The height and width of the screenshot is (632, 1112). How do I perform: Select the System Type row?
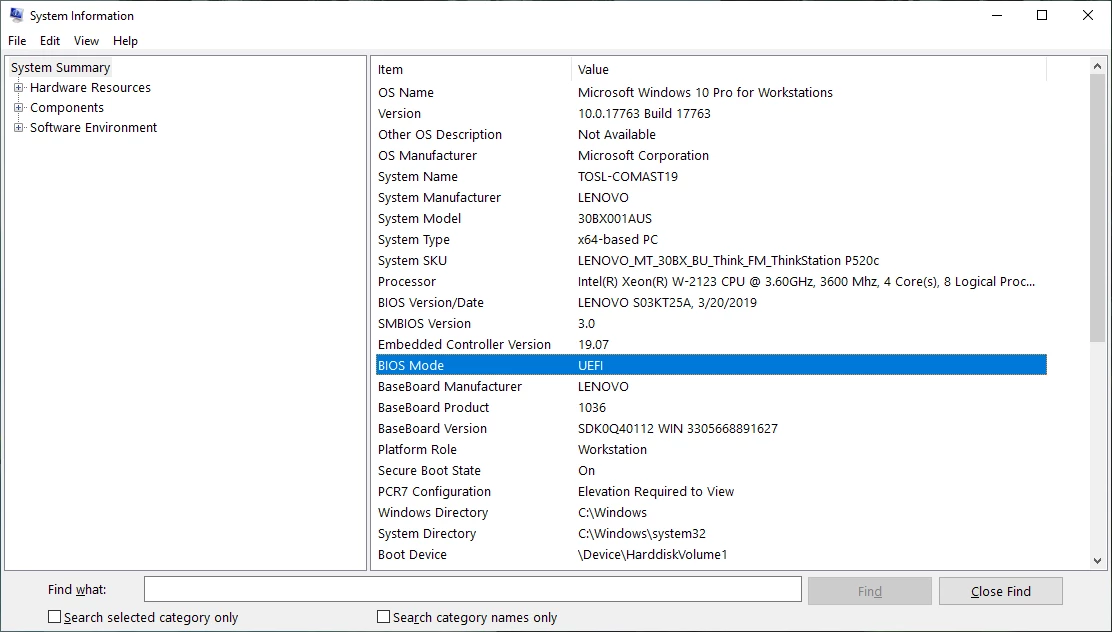709,240
